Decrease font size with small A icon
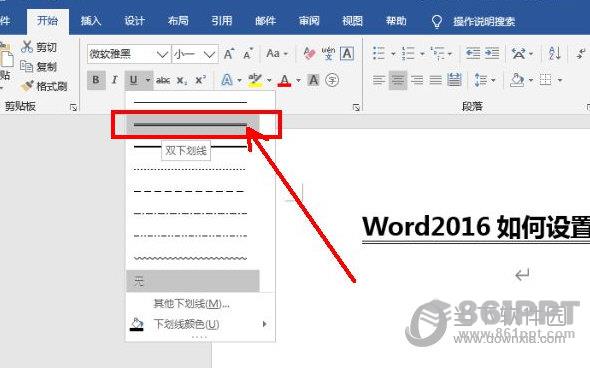Screen dimensions: 590x368 click(x=248, y=54)
